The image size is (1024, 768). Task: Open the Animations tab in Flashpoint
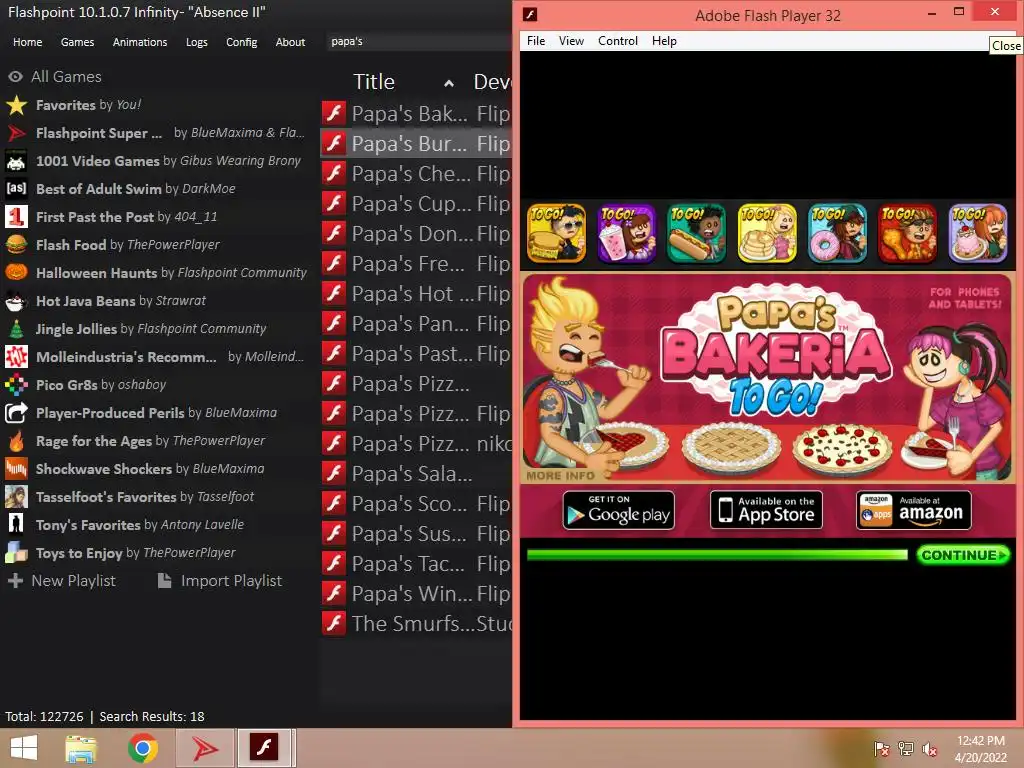[x=140, y=42]
